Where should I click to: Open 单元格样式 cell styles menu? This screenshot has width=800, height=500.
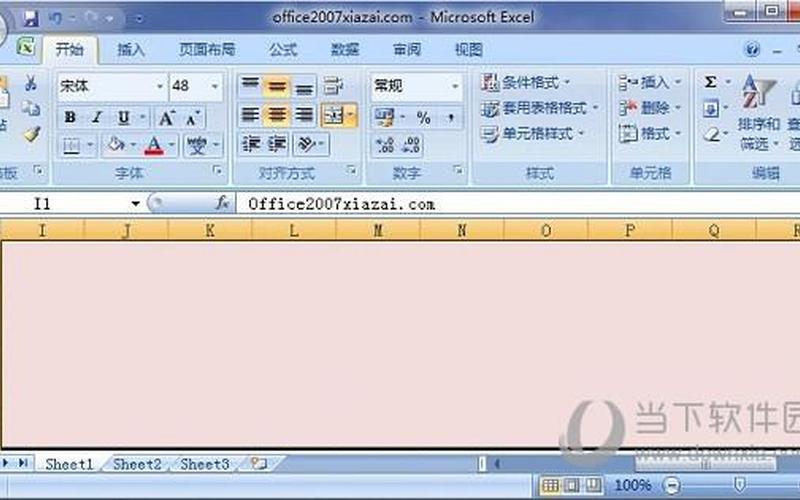pyautogui.click(x=533, y=134)
